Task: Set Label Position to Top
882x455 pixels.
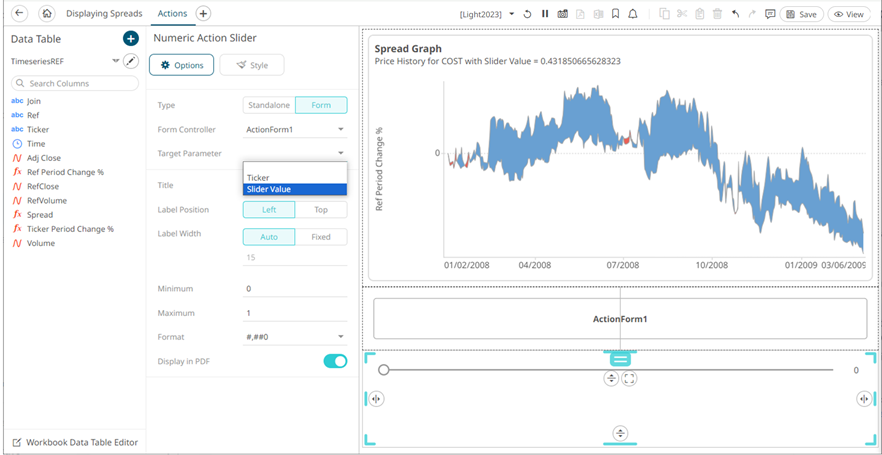Action: pos(321,210)
